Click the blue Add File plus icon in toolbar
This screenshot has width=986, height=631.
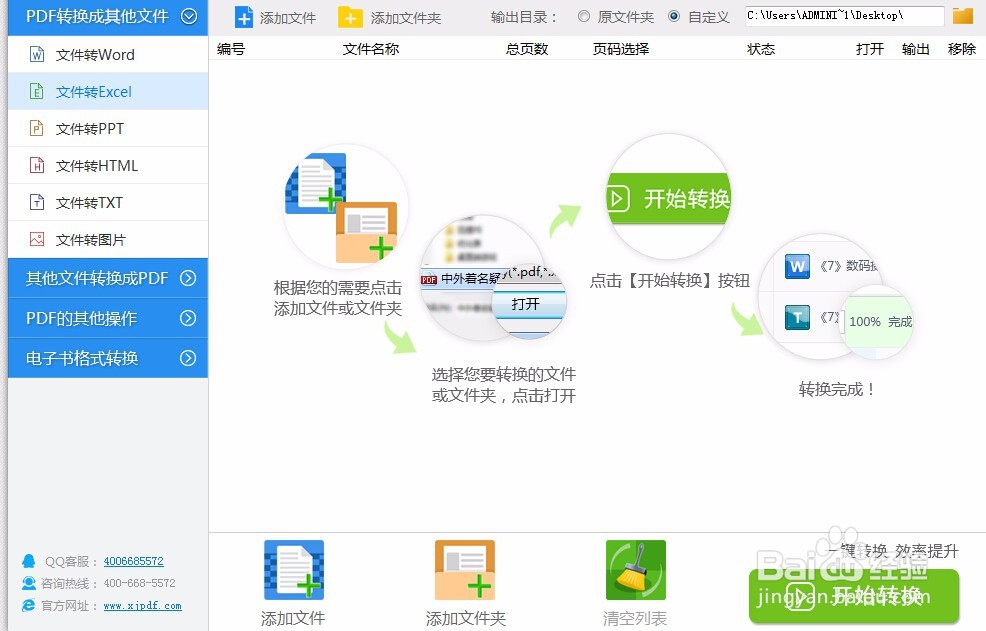click(x=244, y=17)
